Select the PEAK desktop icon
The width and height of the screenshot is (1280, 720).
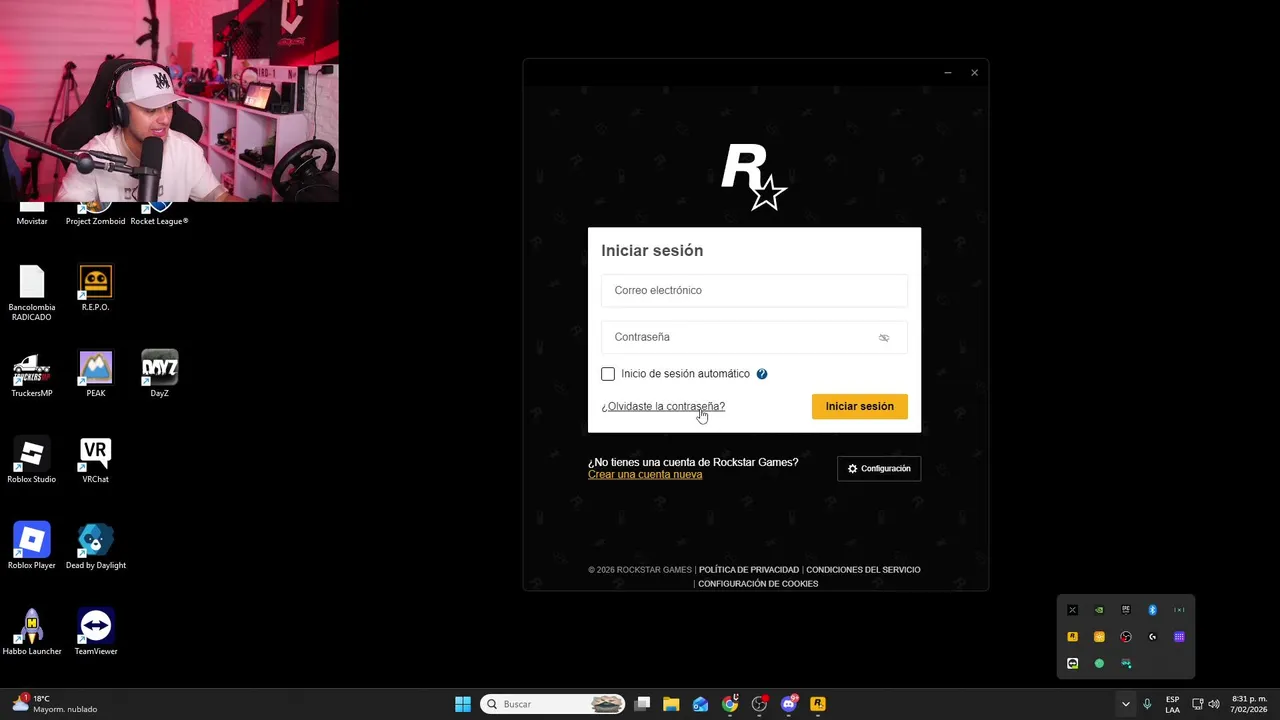[x=96, y=374]
